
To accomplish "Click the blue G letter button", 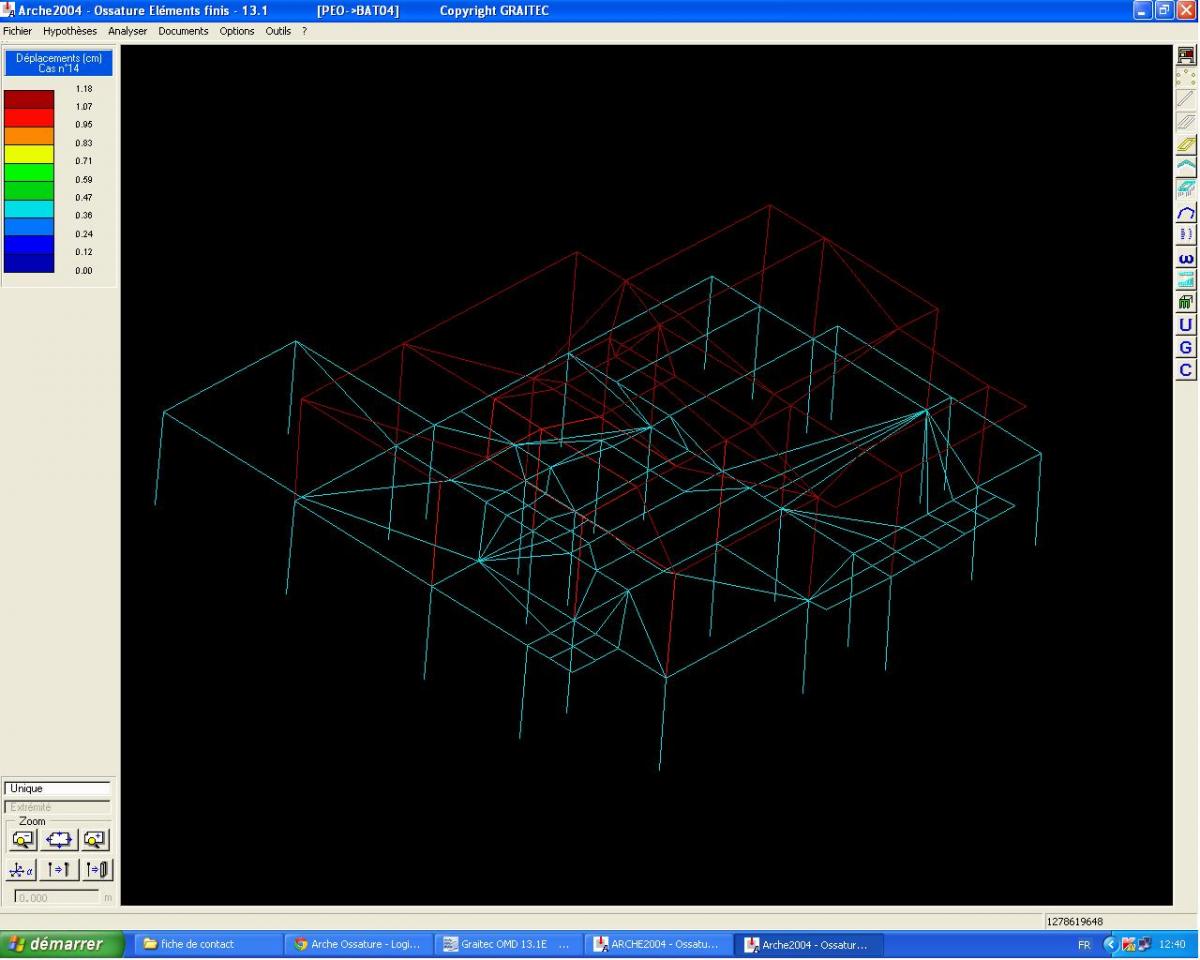I will tap(1186, 347).
